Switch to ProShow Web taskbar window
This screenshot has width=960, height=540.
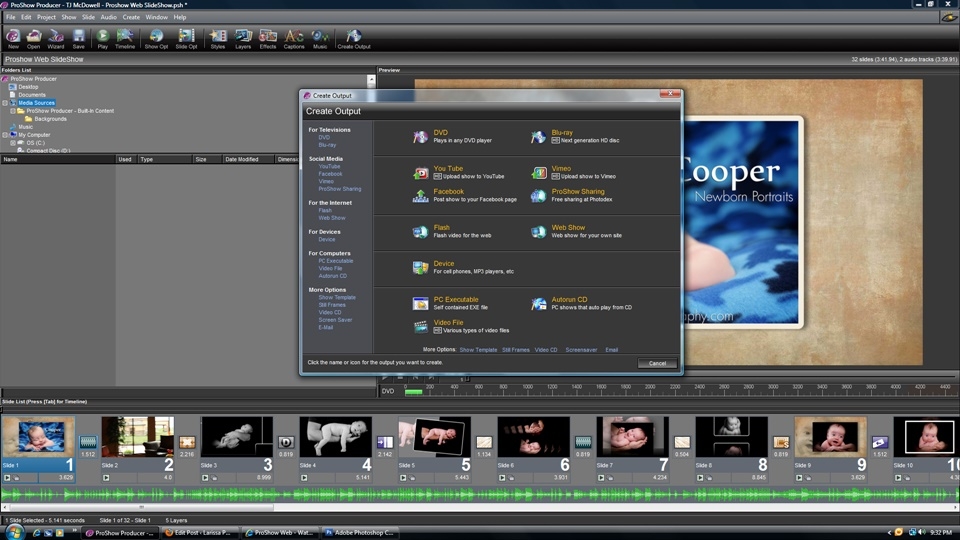(x=280, y=533)
